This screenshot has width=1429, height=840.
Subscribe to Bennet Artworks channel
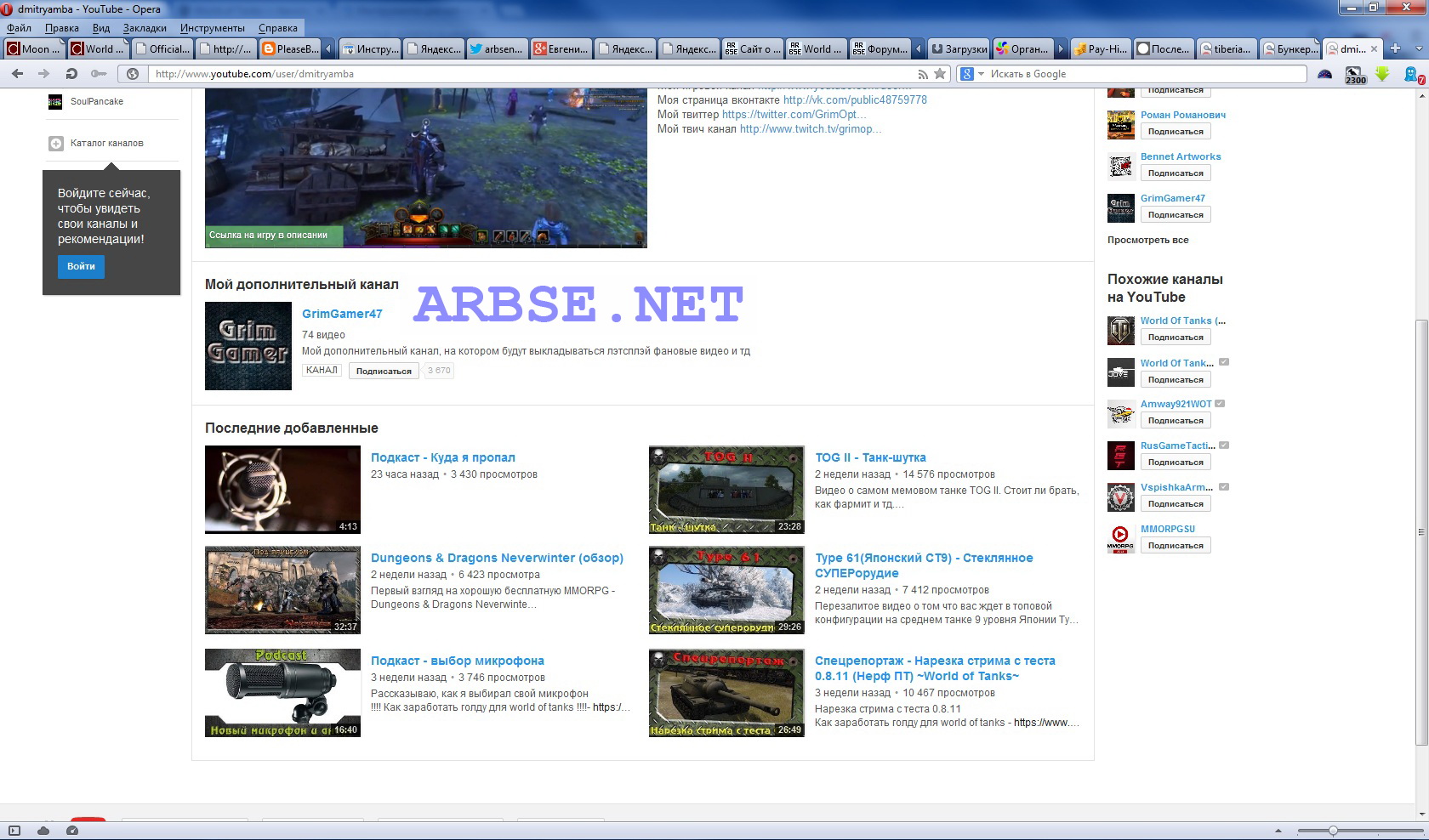[1176, 173]
